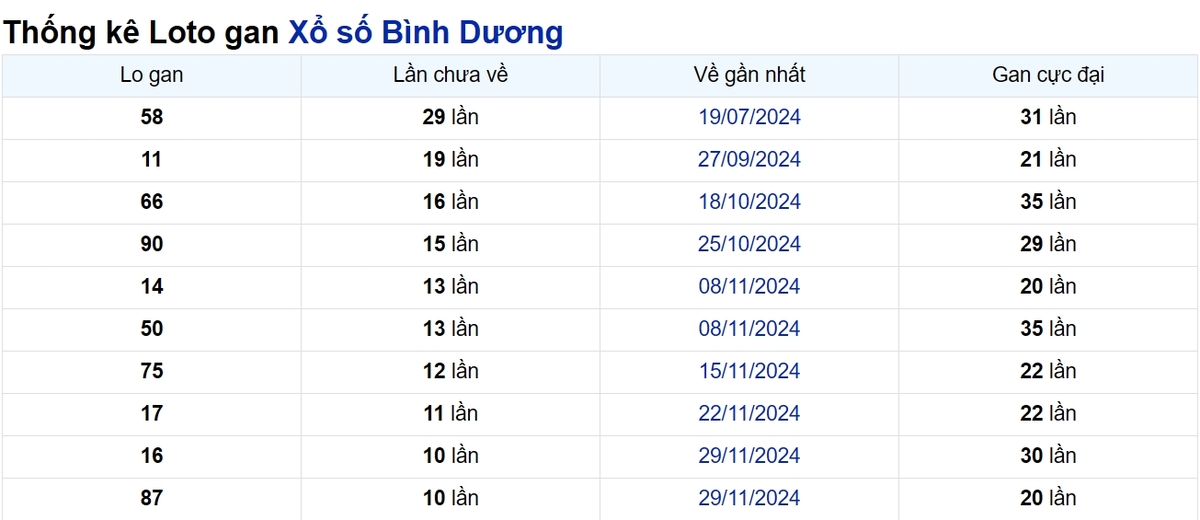
Task: Select the '19 lần' cell
Action: pyautogui.click(x=451, y=159)
